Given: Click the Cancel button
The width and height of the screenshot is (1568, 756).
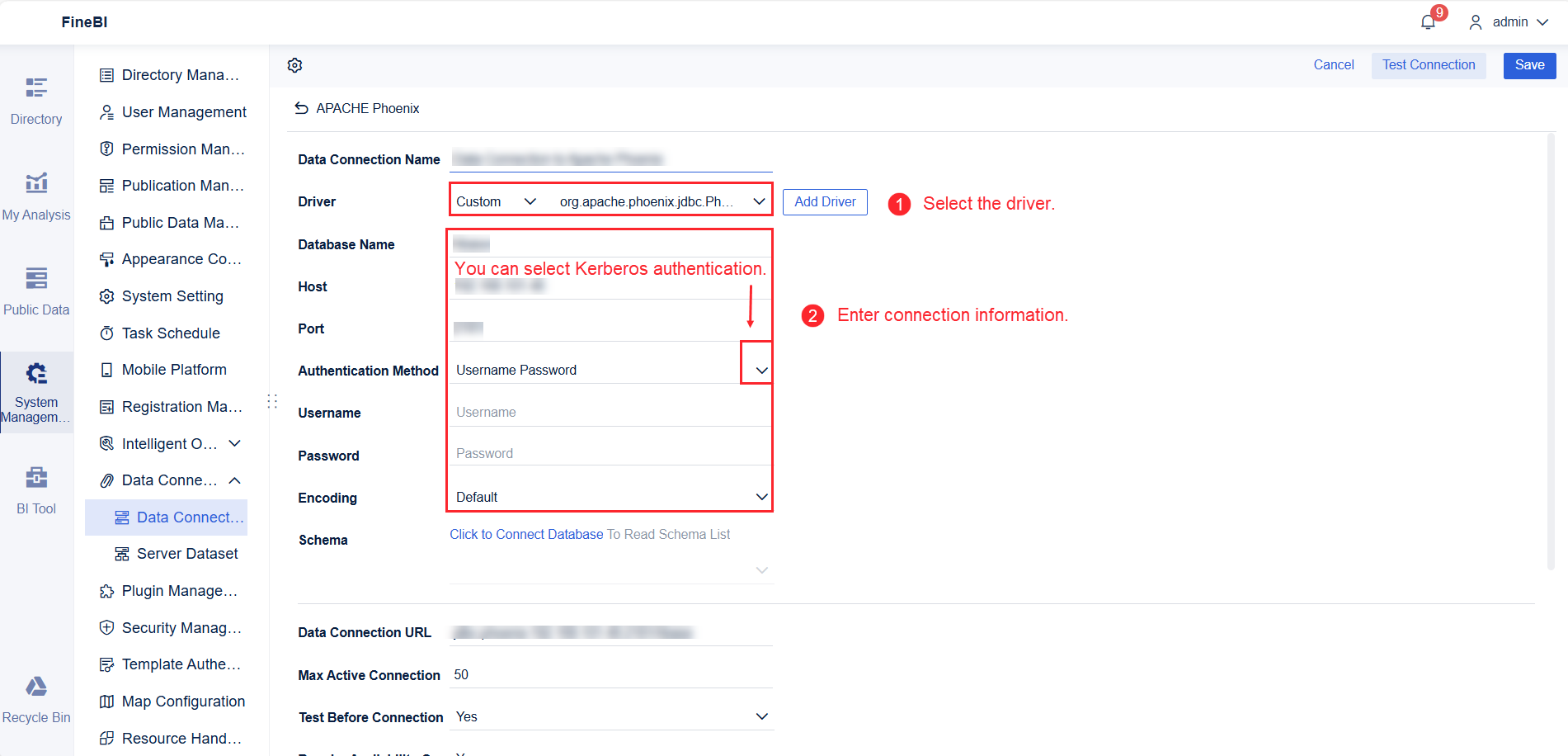Looking at the screenshot, I should point(1334,65).
